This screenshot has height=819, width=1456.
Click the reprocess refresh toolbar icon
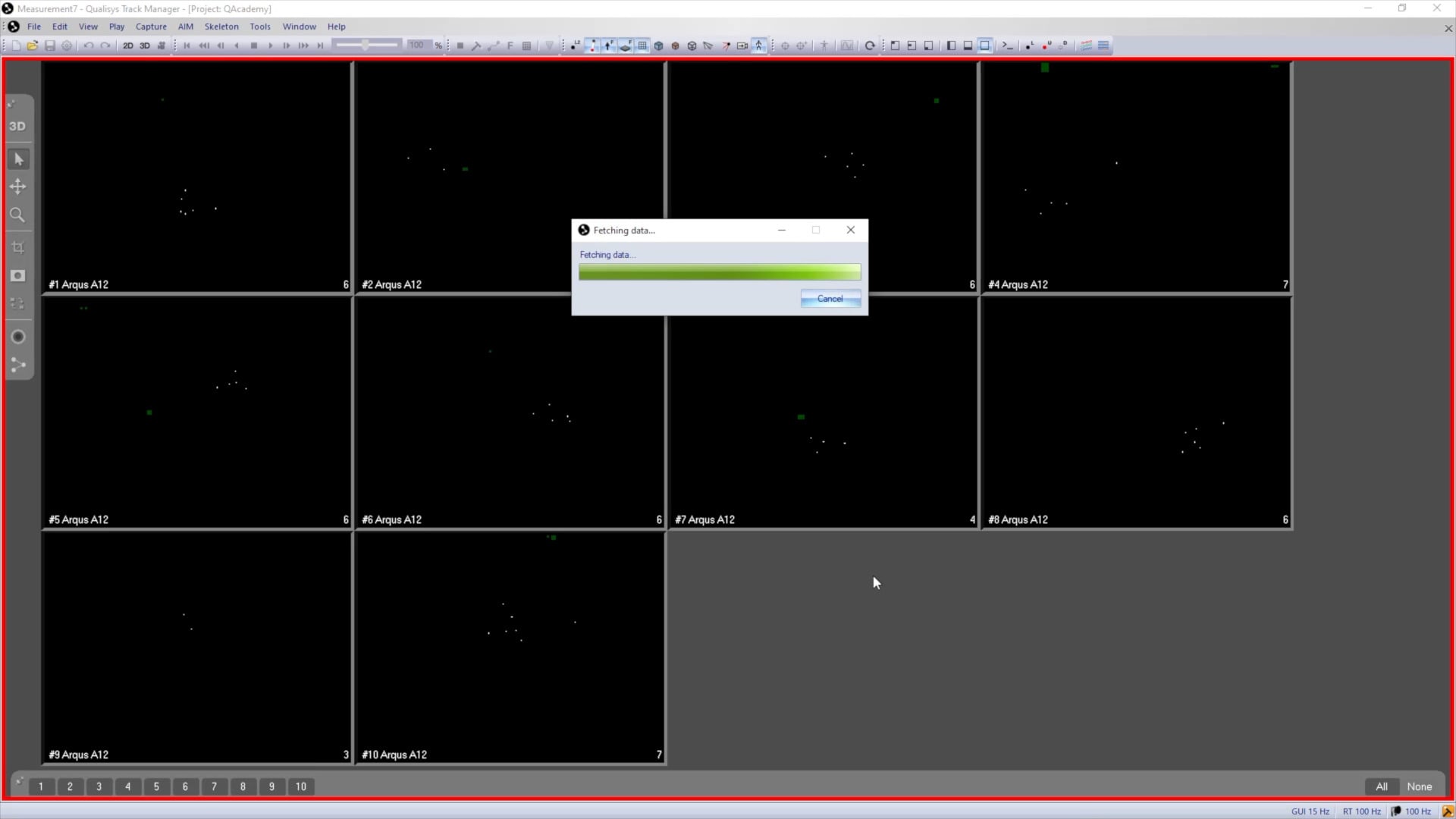pyautogui.click(x=870, y=45)
